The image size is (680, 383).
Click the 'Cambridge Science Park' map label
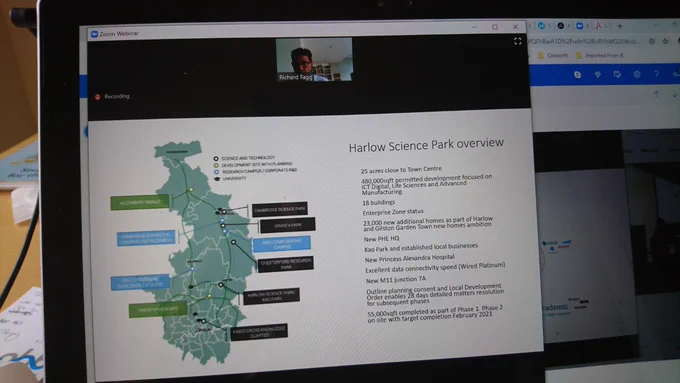click(280, 210)
